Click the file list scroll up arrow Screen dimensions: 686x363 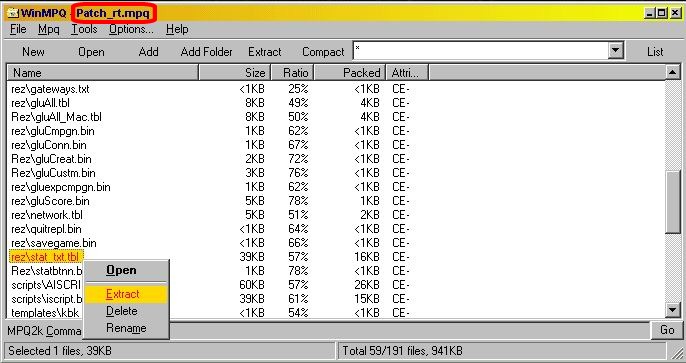tap(672, 72)
